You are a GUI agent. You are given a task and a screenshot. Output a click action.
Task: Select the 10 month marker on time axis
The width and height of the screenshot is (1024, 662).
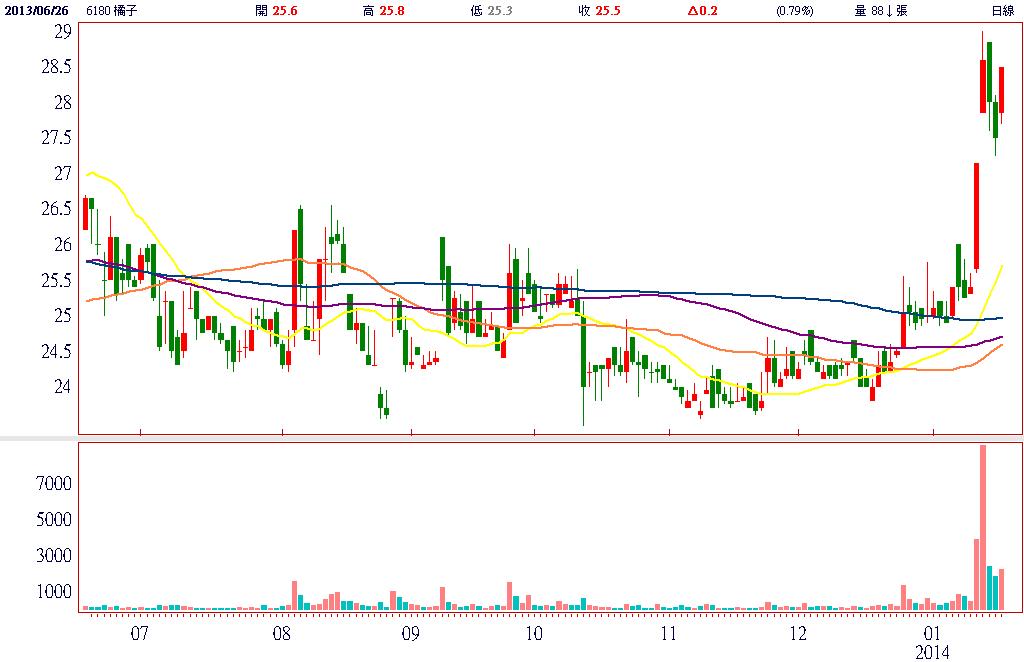(533, 633)
